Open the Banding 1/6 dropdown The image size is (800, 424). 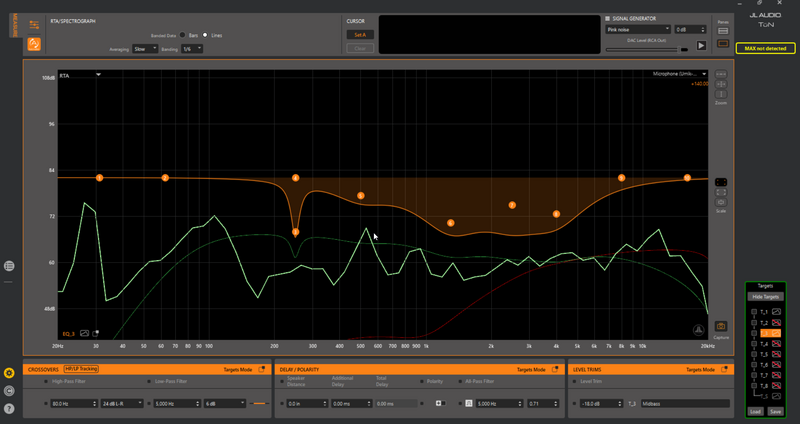pos(192,49)
